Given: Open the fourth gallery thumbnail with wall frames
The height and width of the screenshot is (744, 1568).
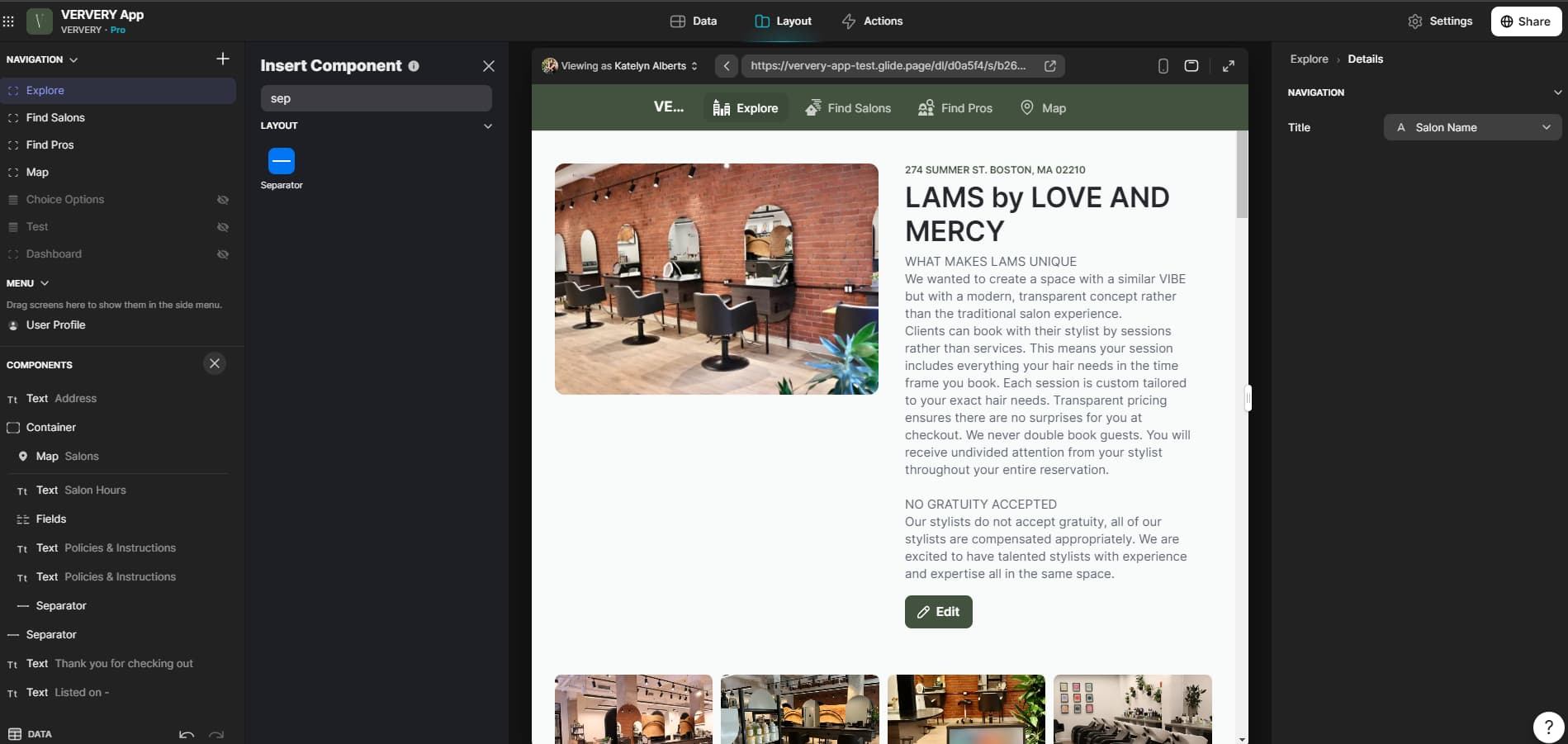Looking at the screenshot, I should click(x=1132, y=709).
